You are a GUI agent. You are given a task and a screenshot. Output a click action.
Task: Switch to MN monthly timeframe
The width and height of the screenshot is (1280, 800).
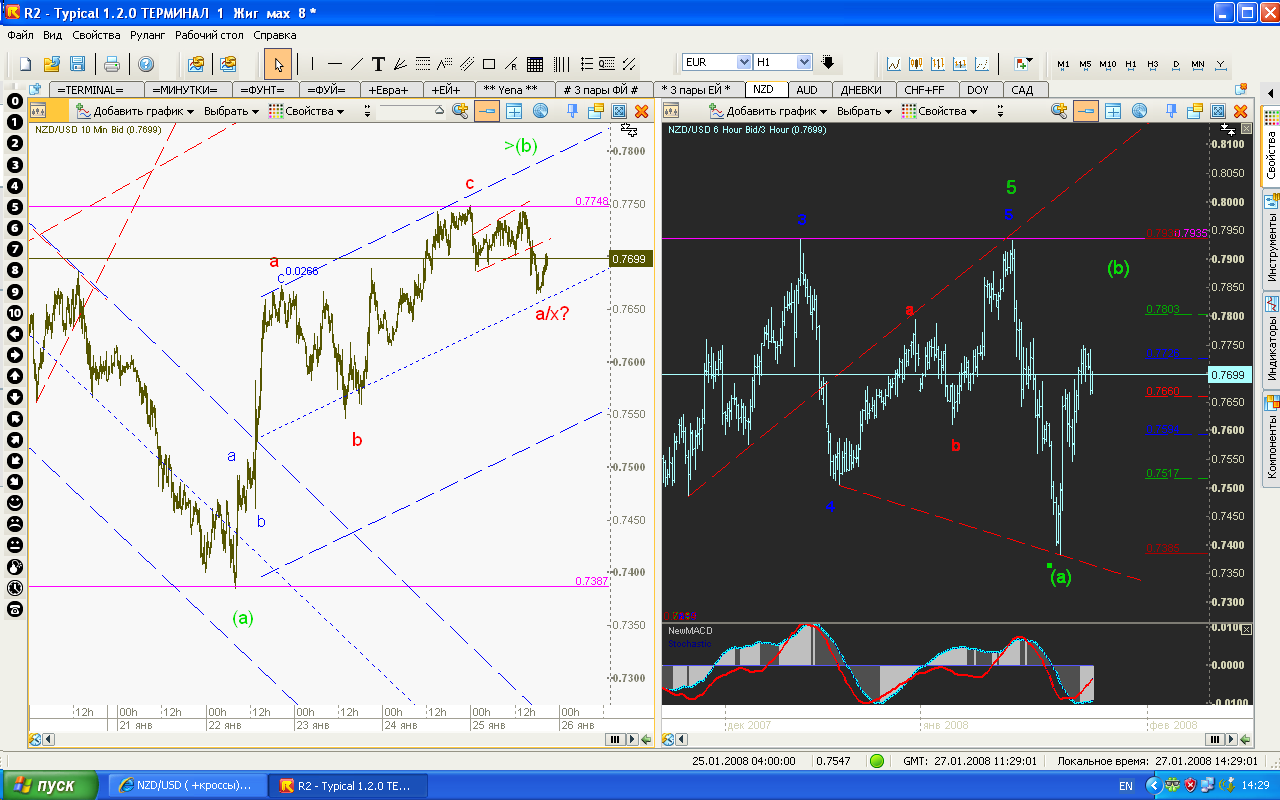point(1198,64)
